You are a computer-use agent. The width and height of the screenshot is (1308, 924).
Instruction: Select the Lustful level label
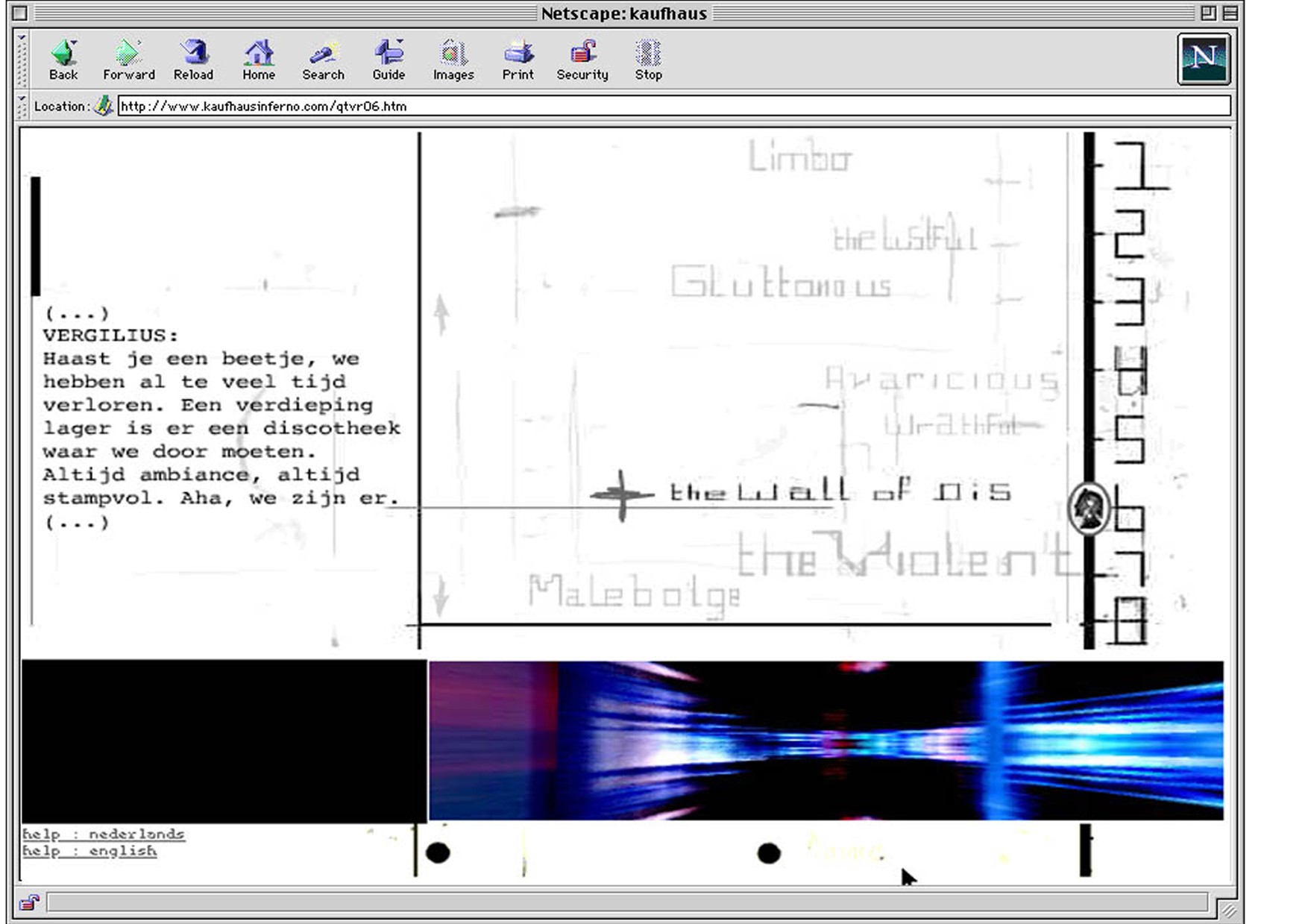coord(905,238)
